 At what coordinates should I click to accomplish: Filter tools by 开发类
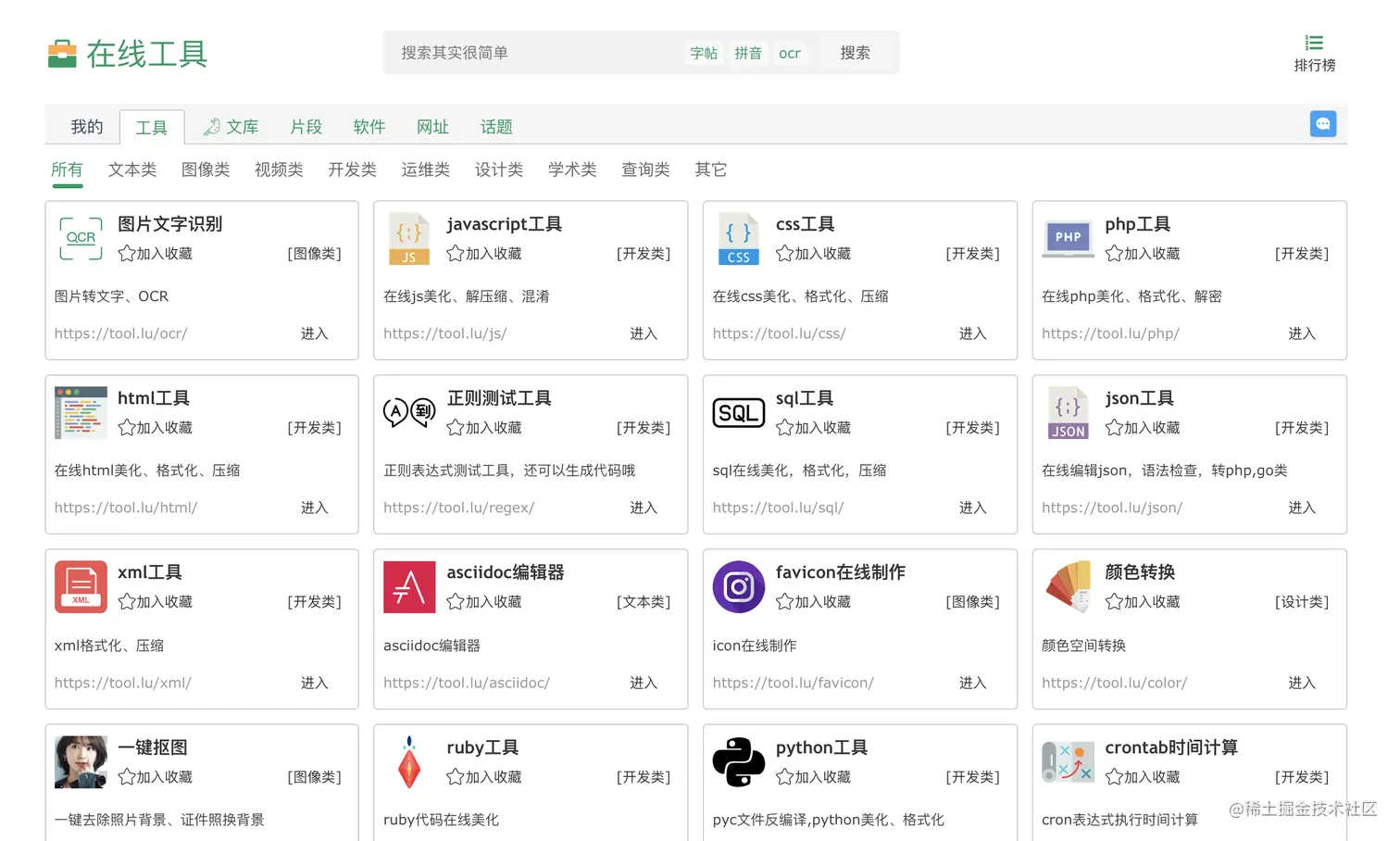click(352, 169)
